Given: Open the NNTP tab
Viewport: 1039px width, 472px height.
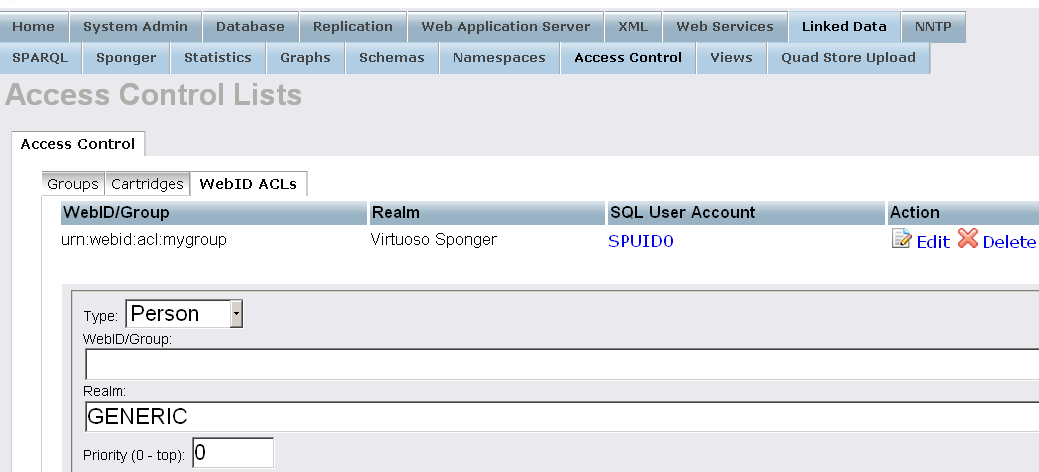Looking at the screenshot, I should point(933,27).
